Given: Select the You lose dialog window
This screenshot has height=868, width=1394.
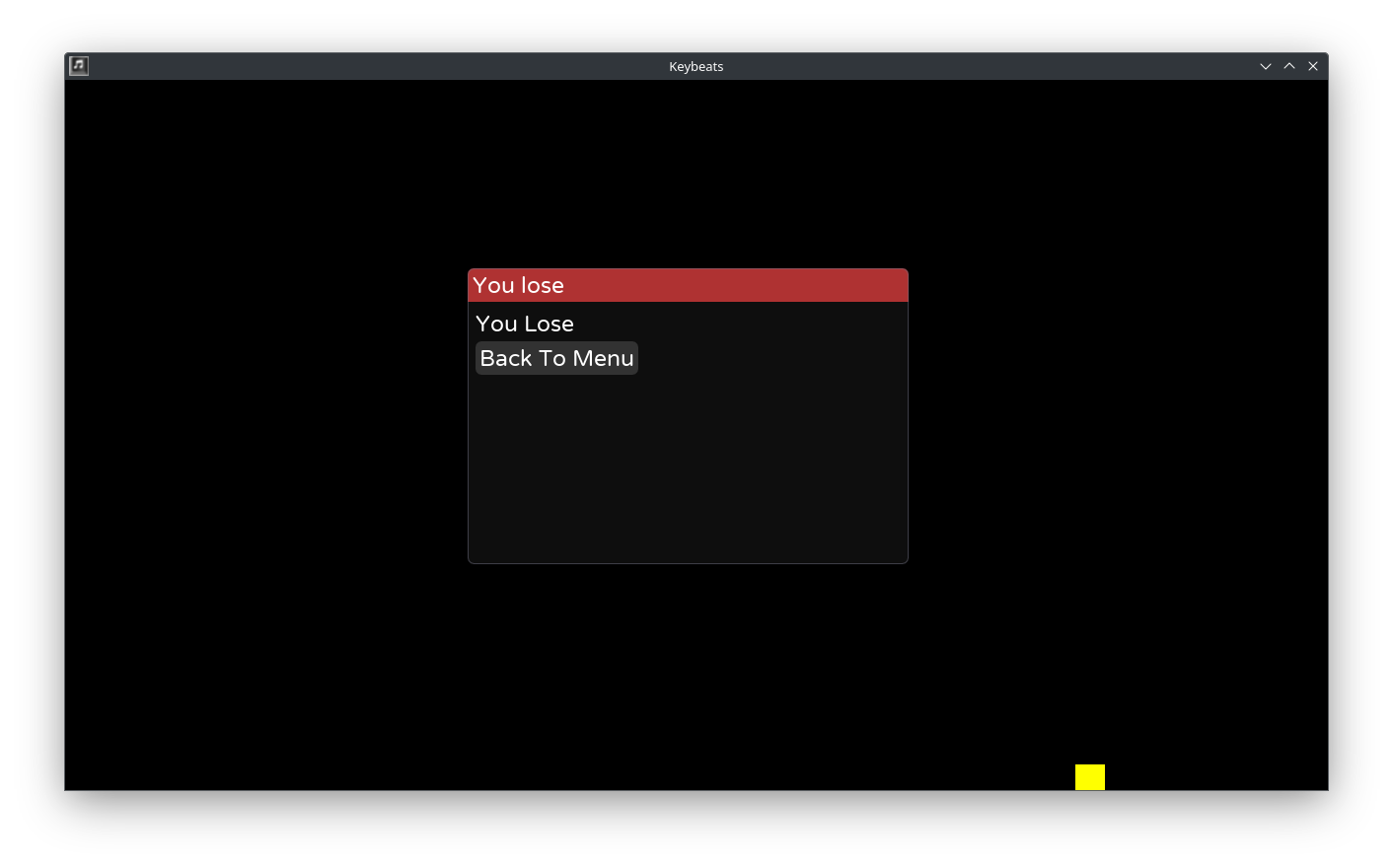Looking at the screenshot, I should (688, 414).
